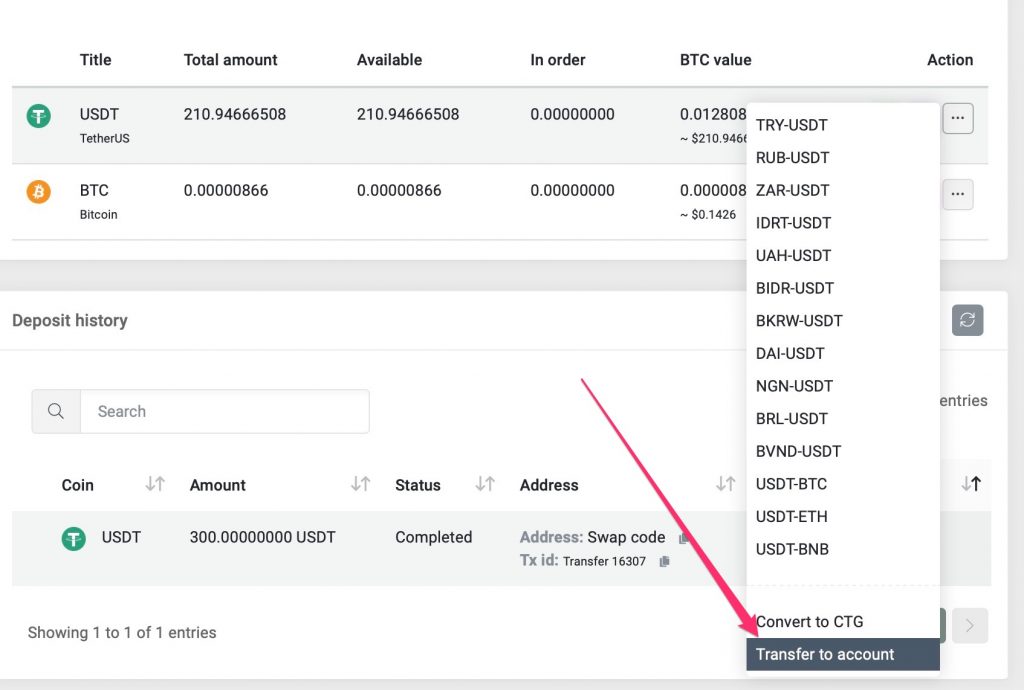
Task: Select USDT-BNB trading pair
Action: point(842,549)
